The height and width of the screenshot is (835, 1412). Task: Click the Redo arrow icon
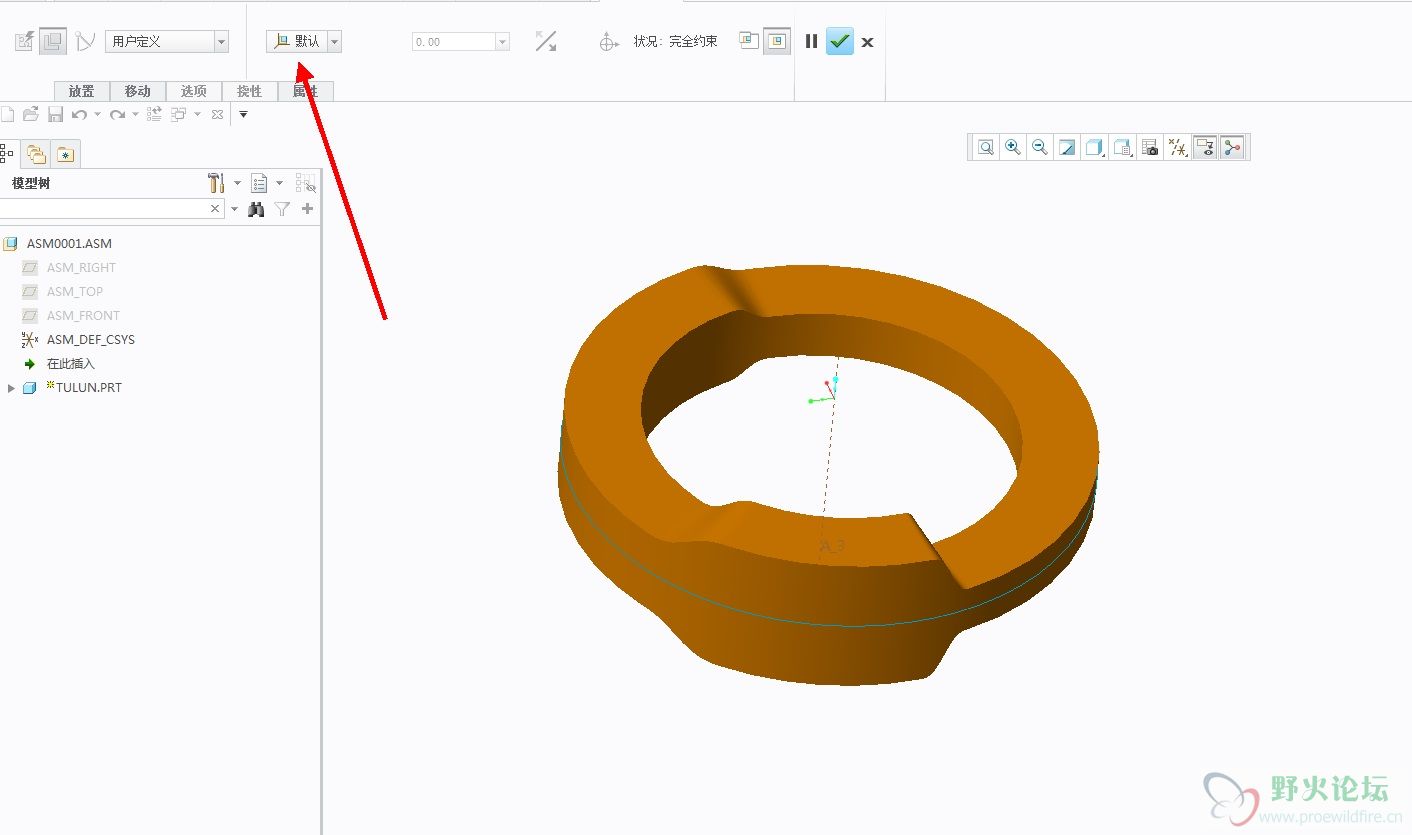click(117, 115)
